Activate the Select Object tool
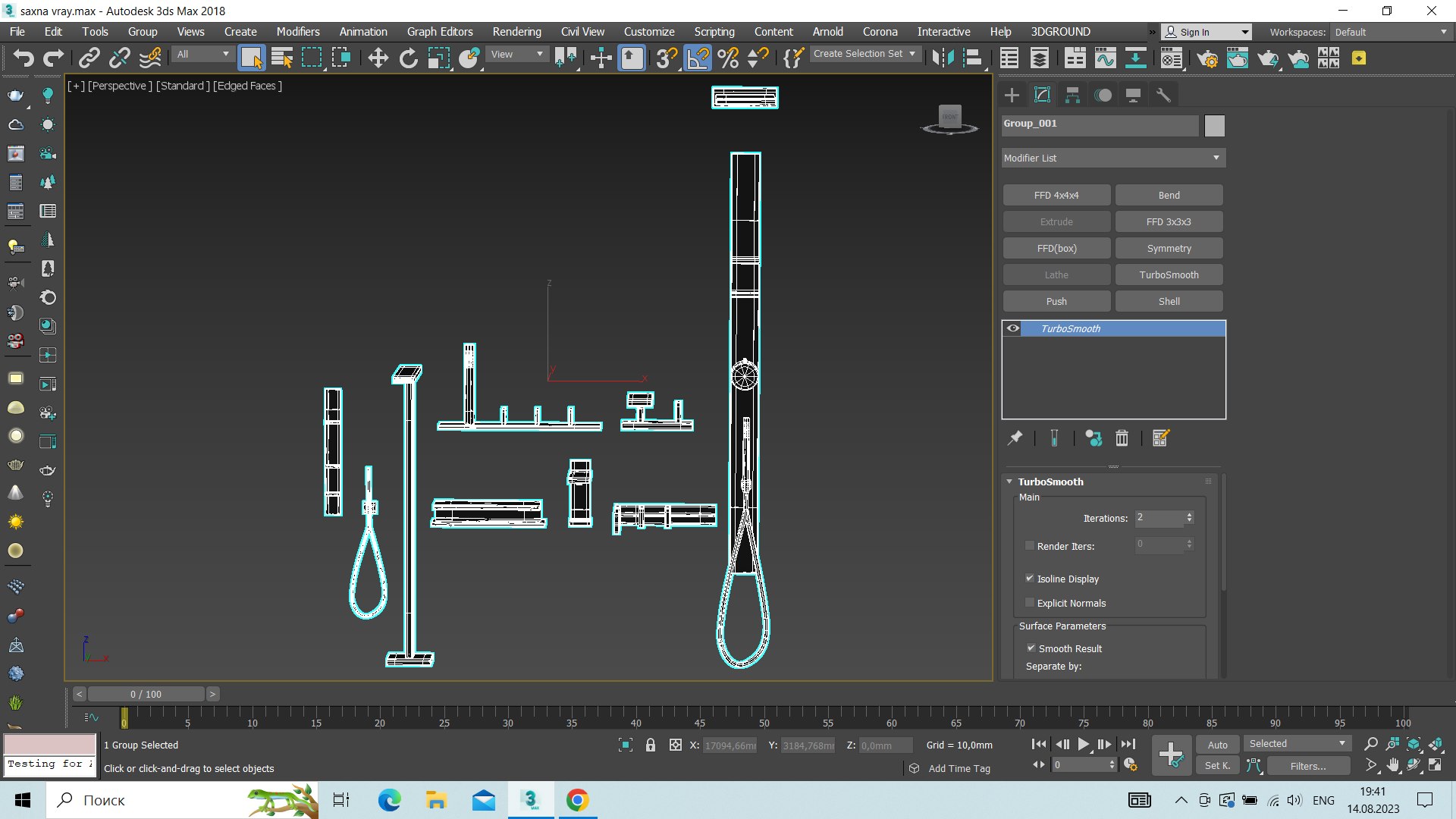 [251, 58]
